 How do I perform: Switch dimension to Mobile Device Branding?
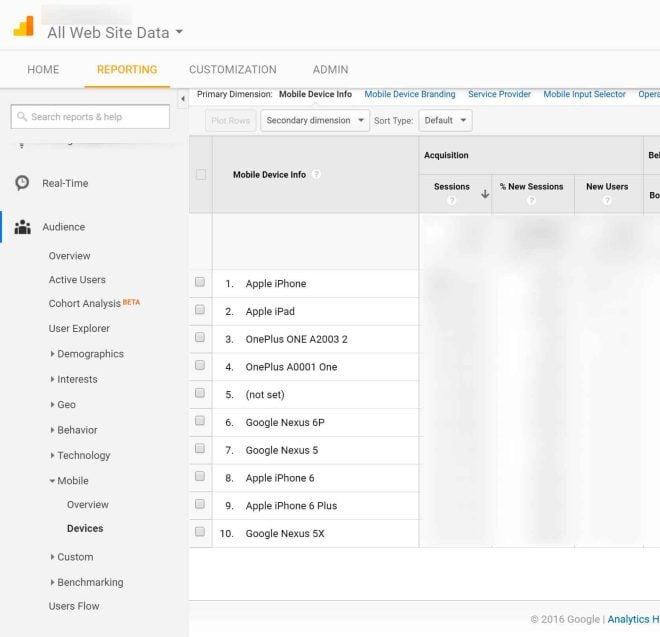pyautogui.click(x=410, y=94)
